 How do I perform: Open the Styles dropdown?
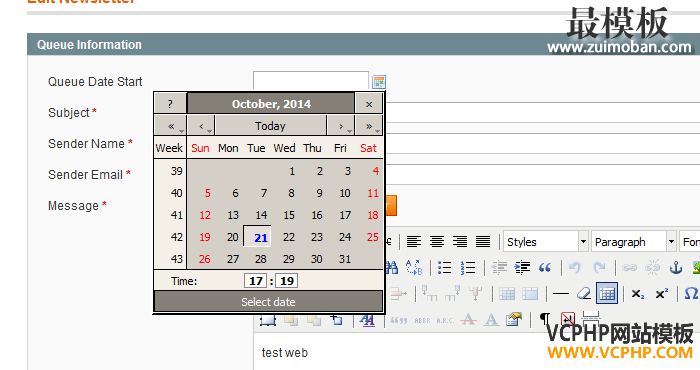point(546,242)
